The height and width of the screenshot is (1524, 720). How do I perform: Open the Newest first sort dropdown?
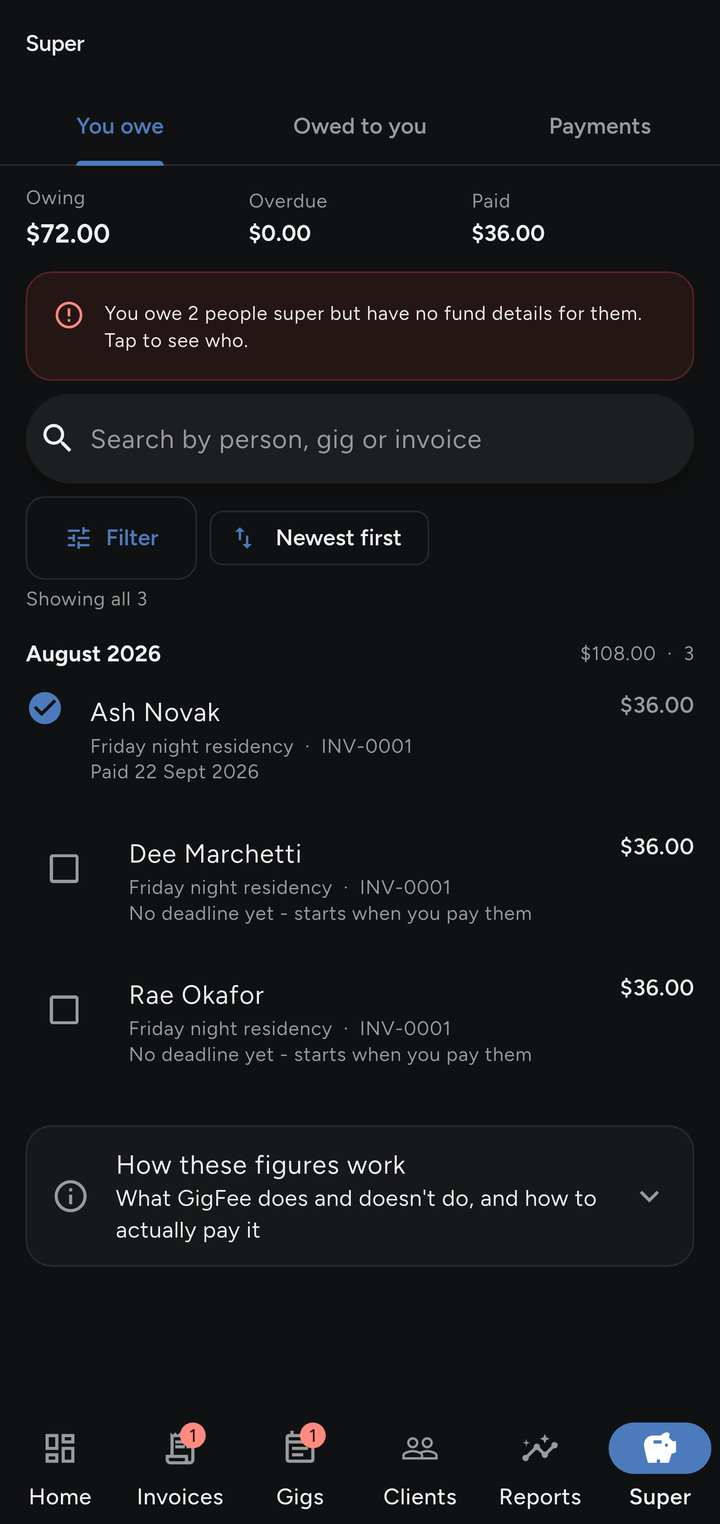319,538
